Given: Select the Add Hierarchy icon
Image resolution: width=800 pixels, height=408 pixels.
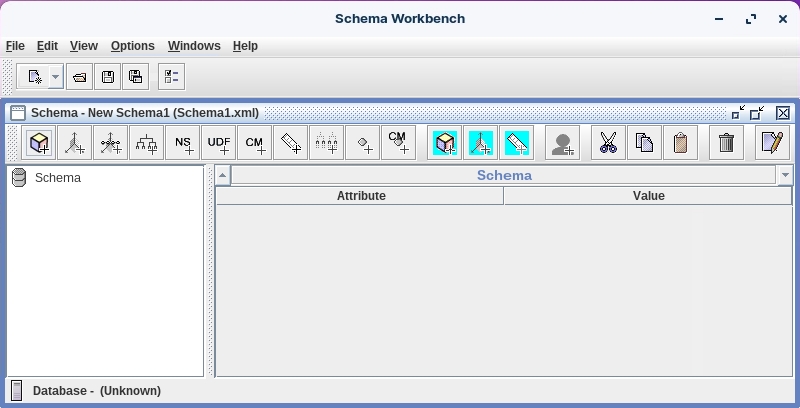Looking at the screenshot, I should click(x=147, y=143).
